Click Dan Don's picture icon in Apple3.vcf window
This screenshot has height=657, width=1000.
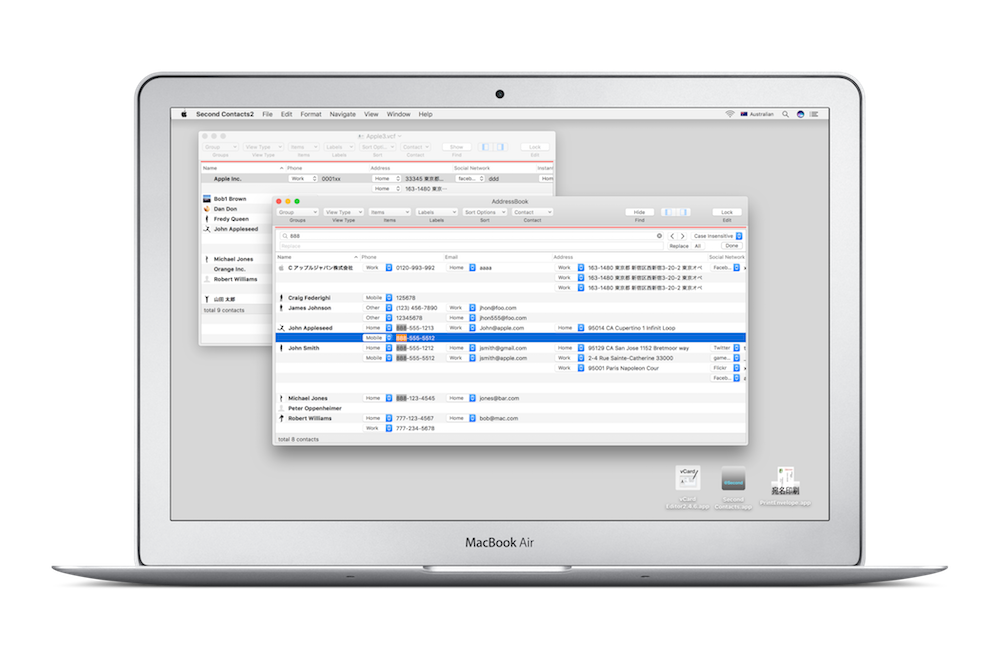(x=207, y=209)
